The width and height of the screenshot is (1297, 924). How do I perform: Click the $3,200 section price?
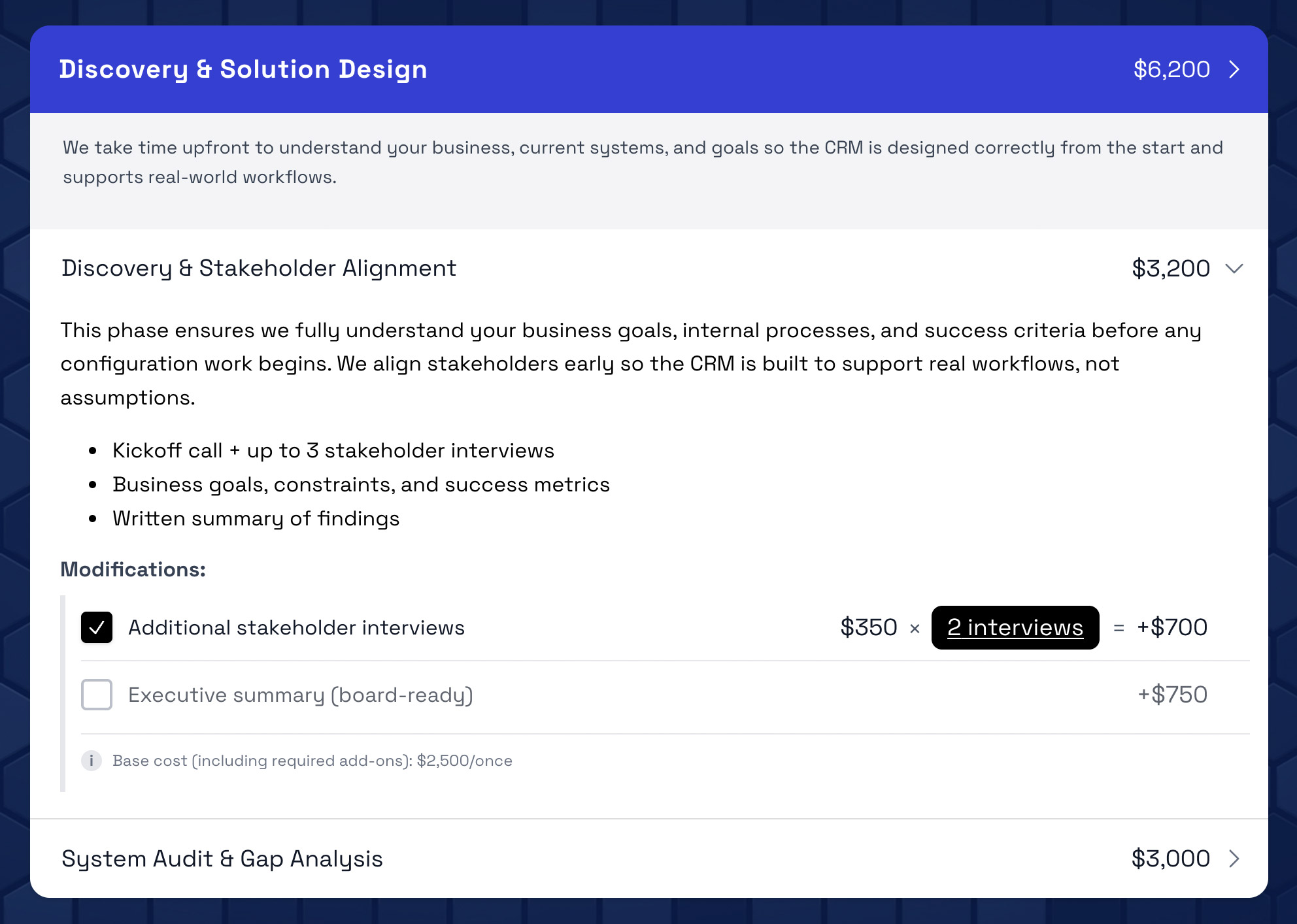(1170, 269)
